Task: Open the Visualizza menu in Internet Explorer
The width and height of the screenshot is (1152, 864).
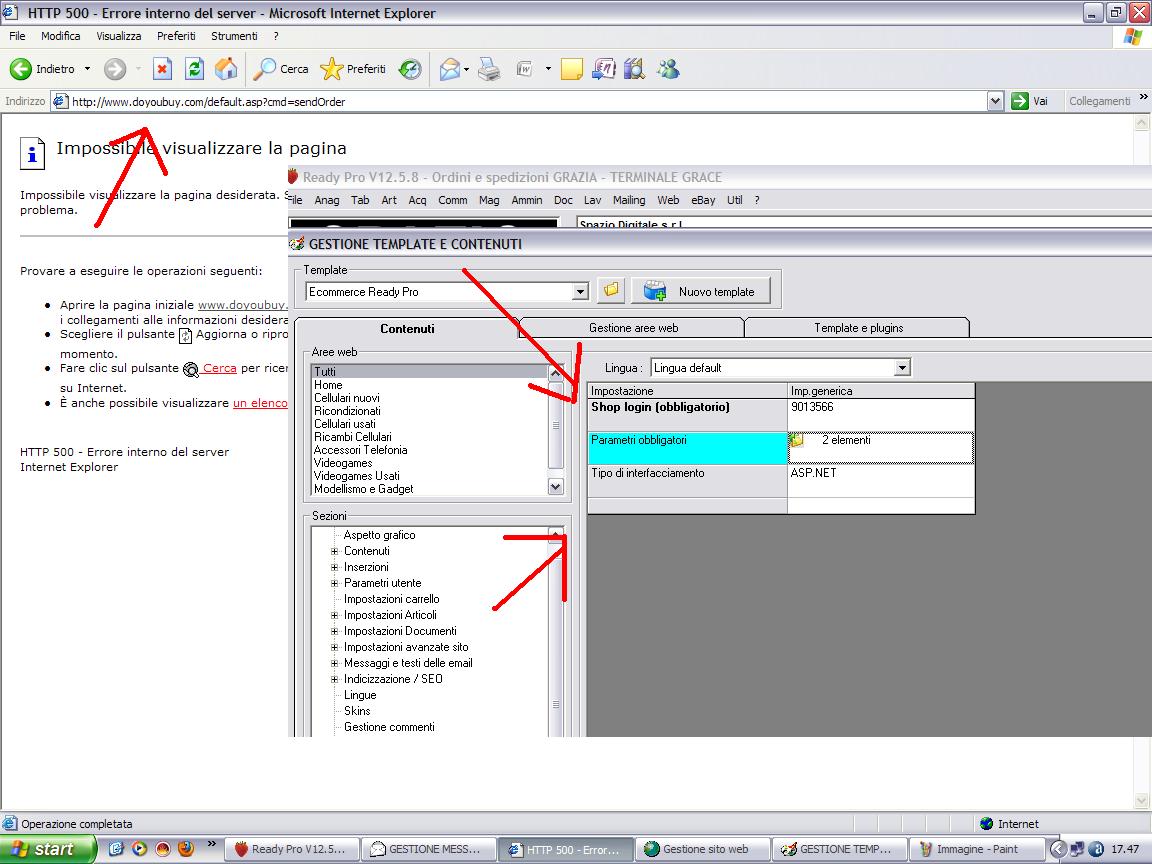Action: (x=119, y=36)
